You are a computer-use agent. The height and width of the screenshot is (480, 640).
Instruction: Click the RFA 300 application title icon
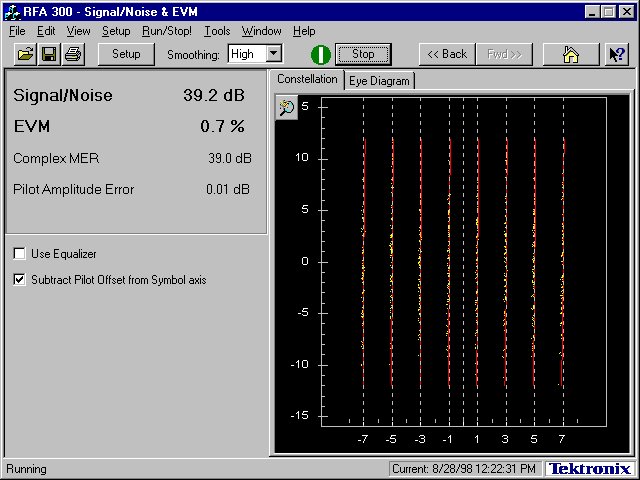(12, 12)
